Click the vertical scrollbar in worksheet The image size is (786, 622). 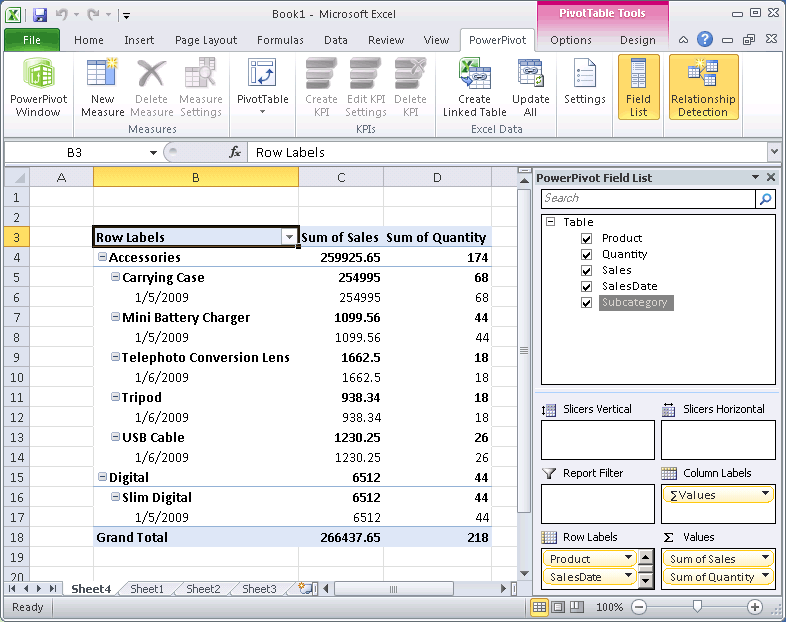524,351
